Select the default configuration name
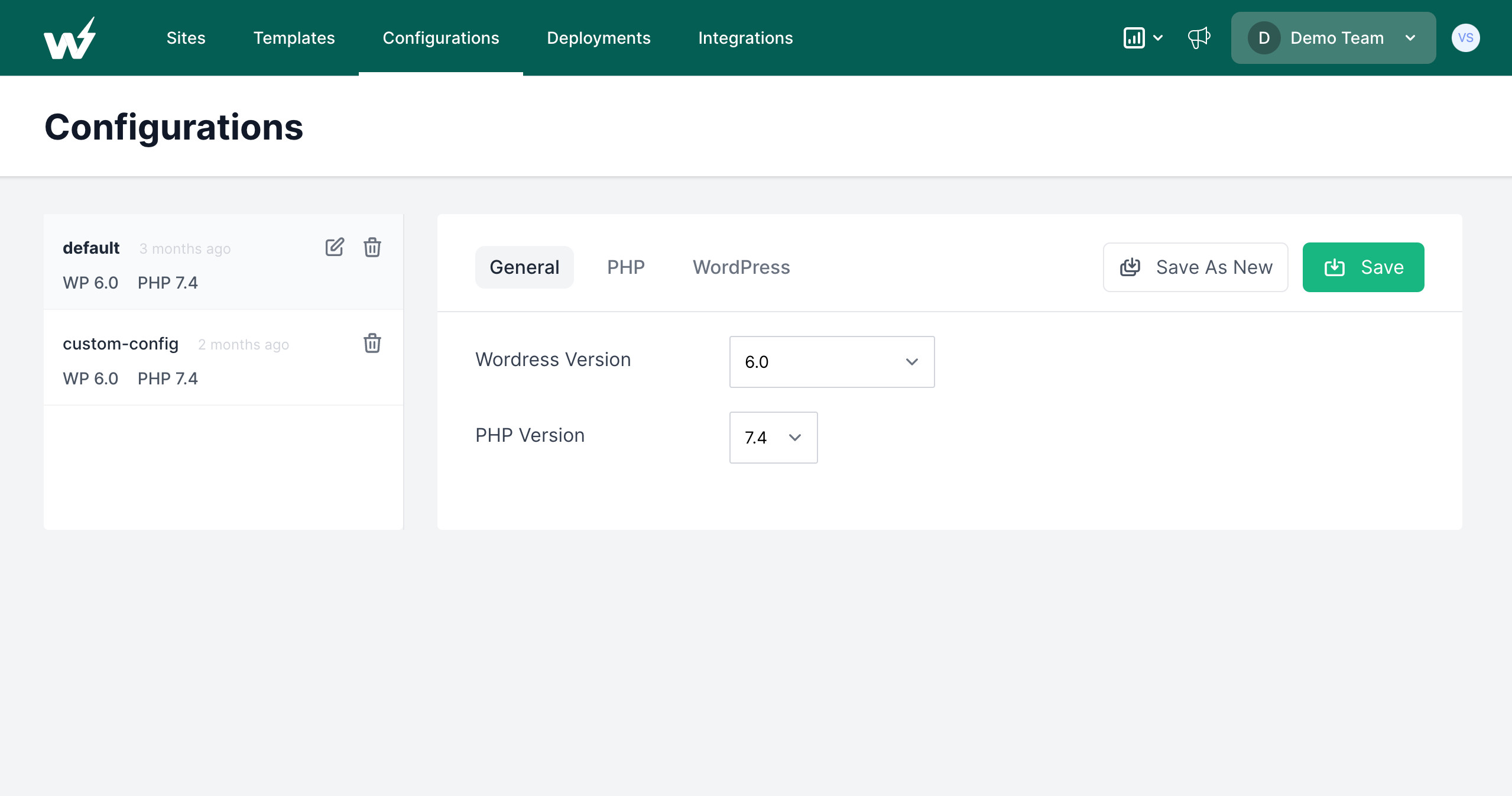The image size is (1512, 796). click(91, 248)
